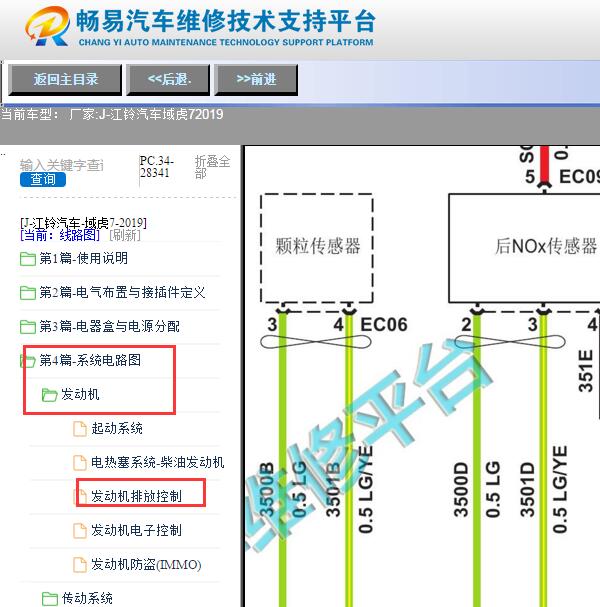The width and height of the screenshot is (600, 607).
Task: Click the 当前车型 vehicle info bar text
Action: pyautogui.click(x=112, y=115)
